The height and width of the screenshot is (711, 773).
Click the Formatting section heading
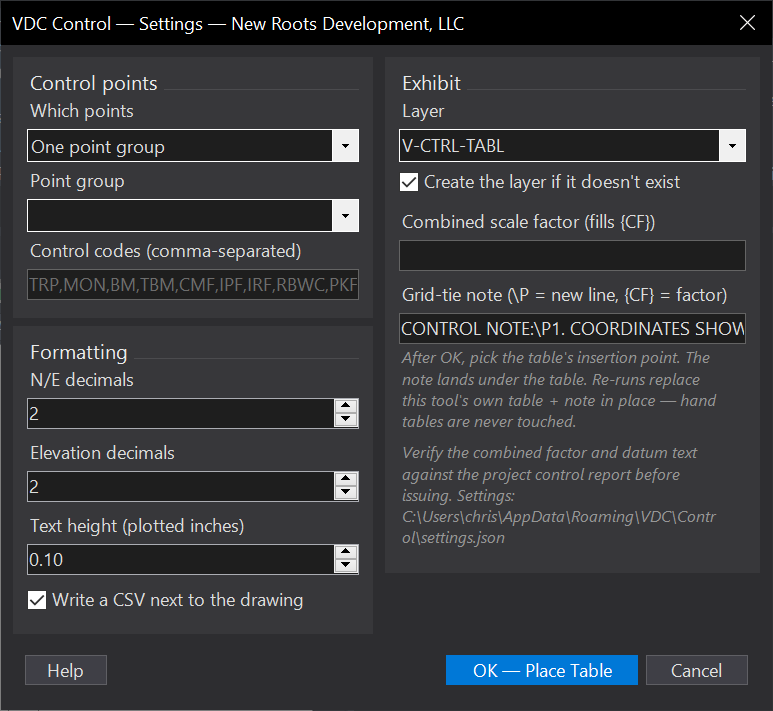pyautogui.click(x=79, y=353)
